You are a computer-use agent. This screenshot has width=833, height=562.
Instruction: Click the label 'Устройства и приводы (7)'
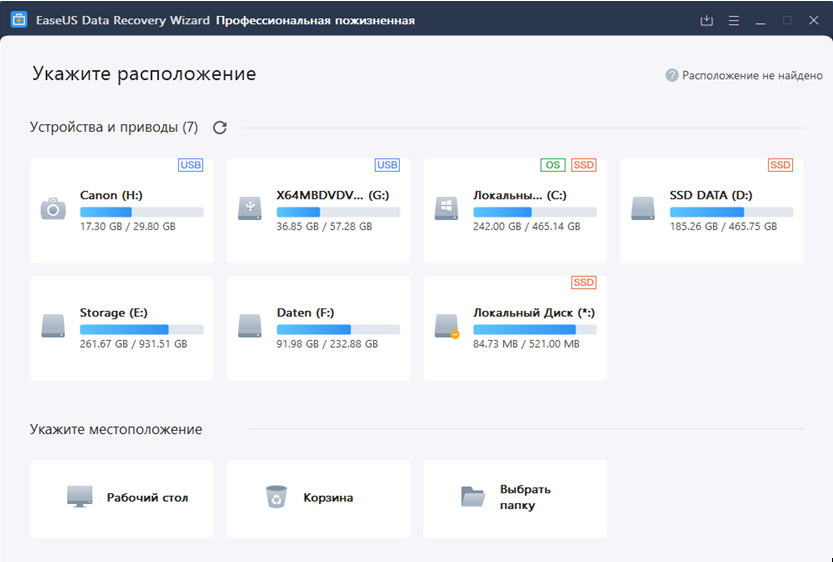(114, 127)
